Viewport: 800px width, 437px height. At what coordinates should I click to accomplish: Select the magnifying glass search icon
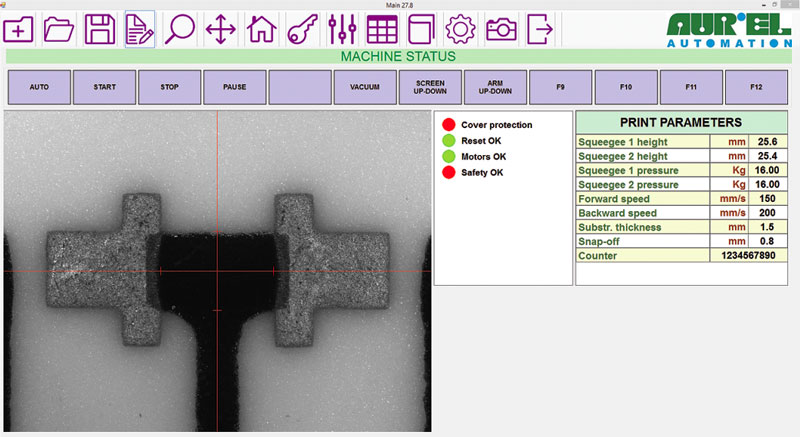(x=180, y=30)
